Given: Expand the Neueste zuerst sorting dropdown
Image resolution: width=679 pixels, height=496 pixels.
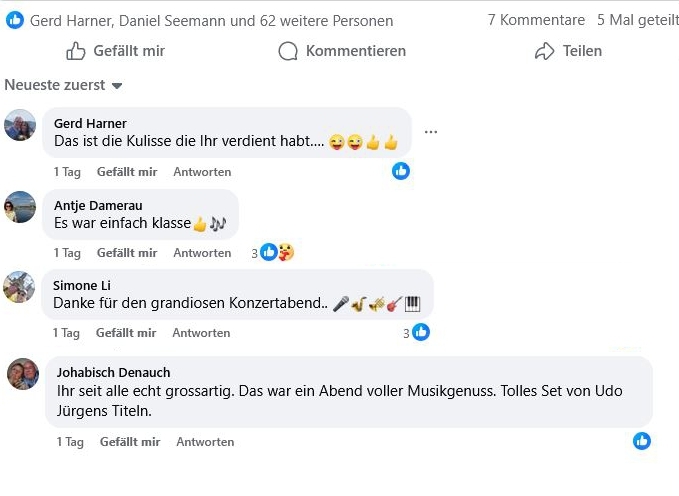Looking at the screenshot, I should pos(63,86).
